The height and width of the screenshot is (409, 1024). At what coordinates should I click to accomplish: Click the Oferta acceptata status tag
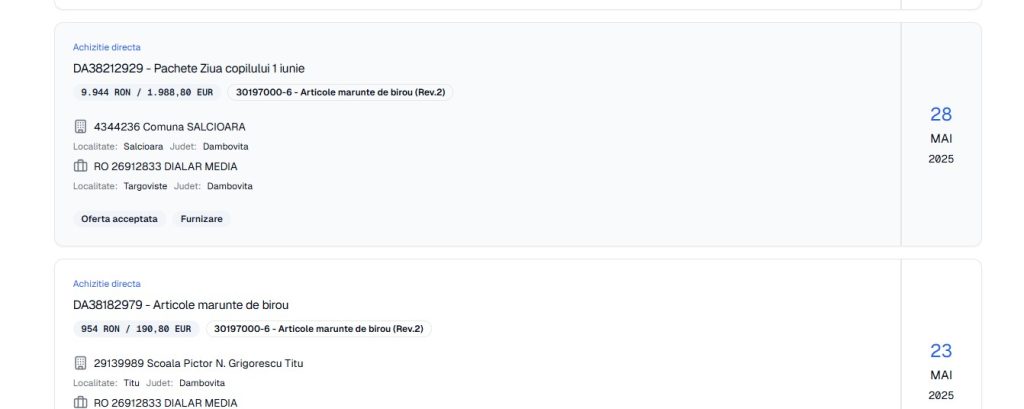coord(119,219)
